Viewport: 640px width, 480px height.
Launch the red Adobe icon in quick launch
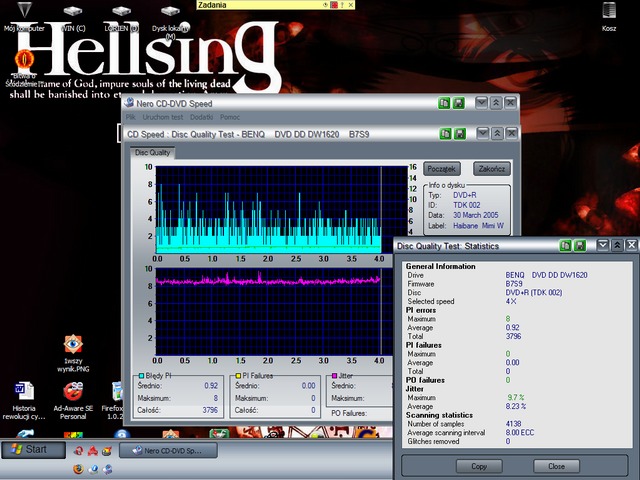click(93, 451)
